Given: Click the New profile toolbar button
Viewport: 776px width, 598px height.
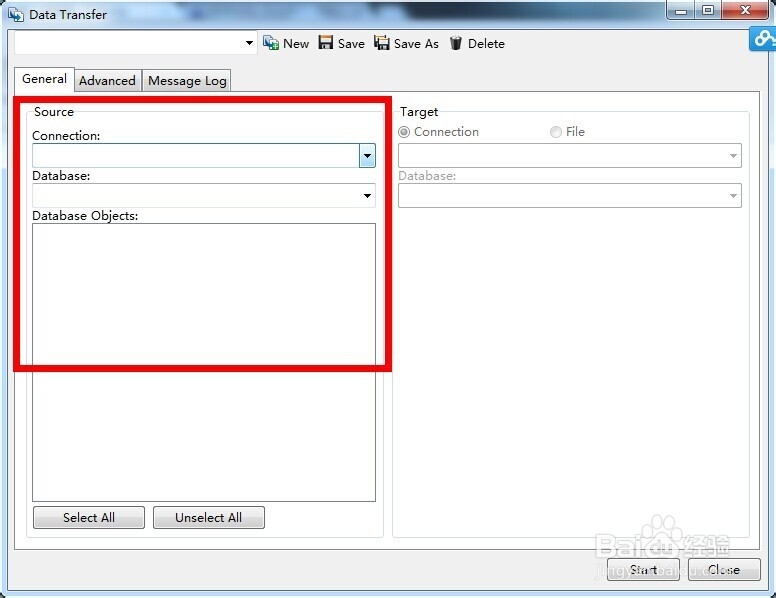Looking at the screenshot, I should click(286, 44).
